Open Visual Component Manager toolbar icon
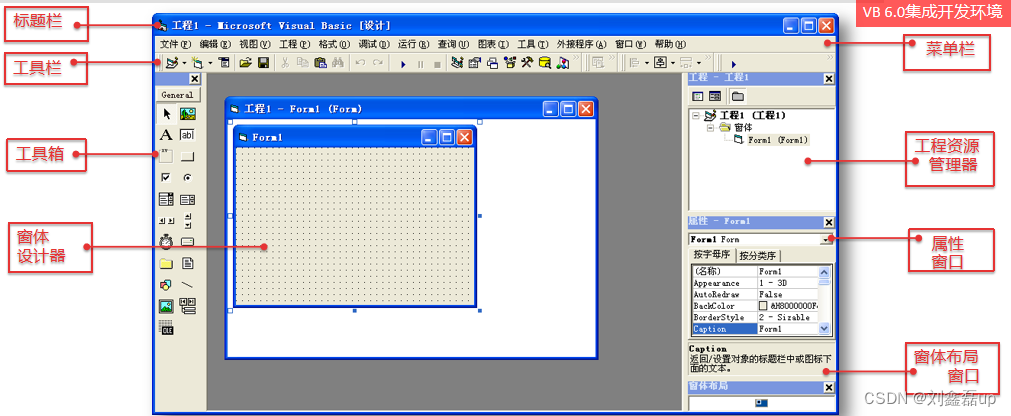Screen dimensions: 1011x416 click(x=564, y=63)
